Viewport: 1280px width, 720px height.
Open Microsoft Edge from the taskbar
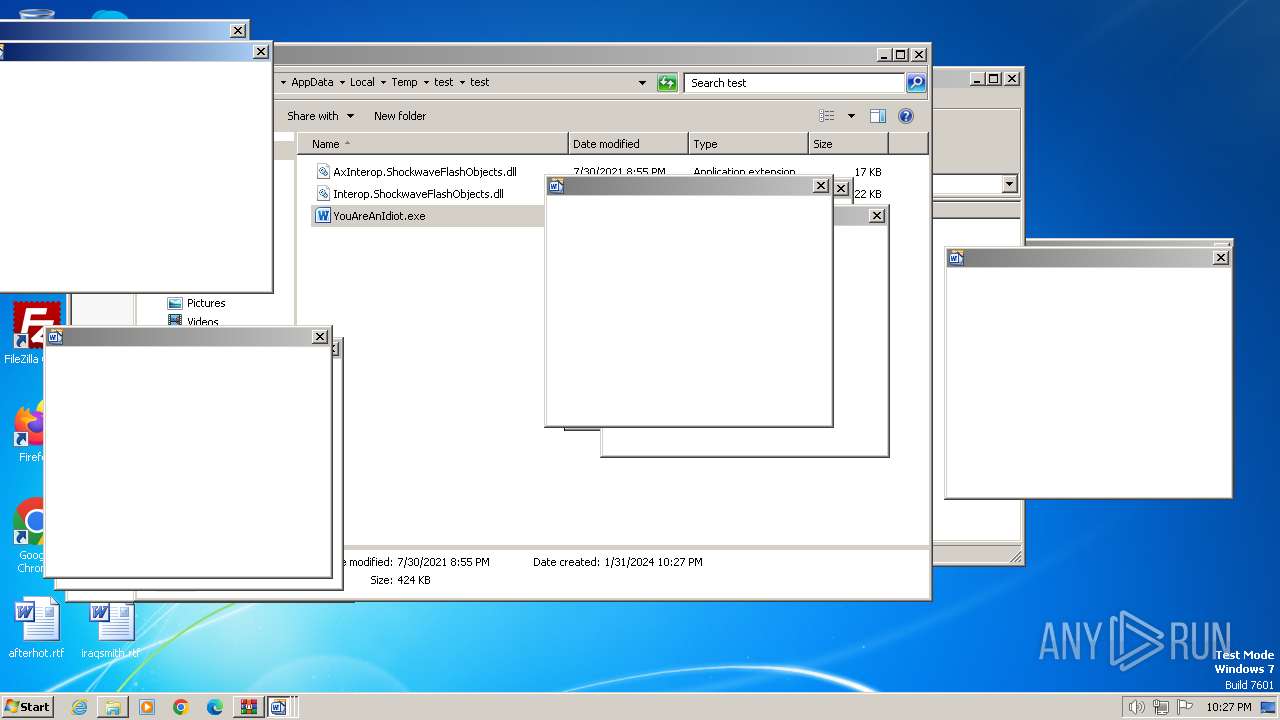[215, 707]
